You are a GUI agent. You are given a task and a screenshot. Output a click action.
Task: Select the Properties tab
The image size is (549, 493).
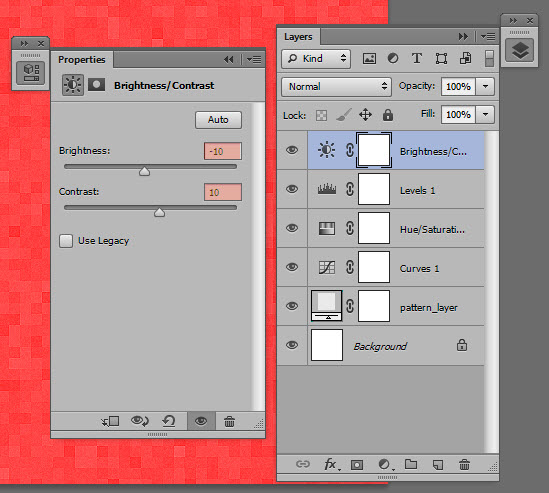pyautogui.click(x=82, y=60)
